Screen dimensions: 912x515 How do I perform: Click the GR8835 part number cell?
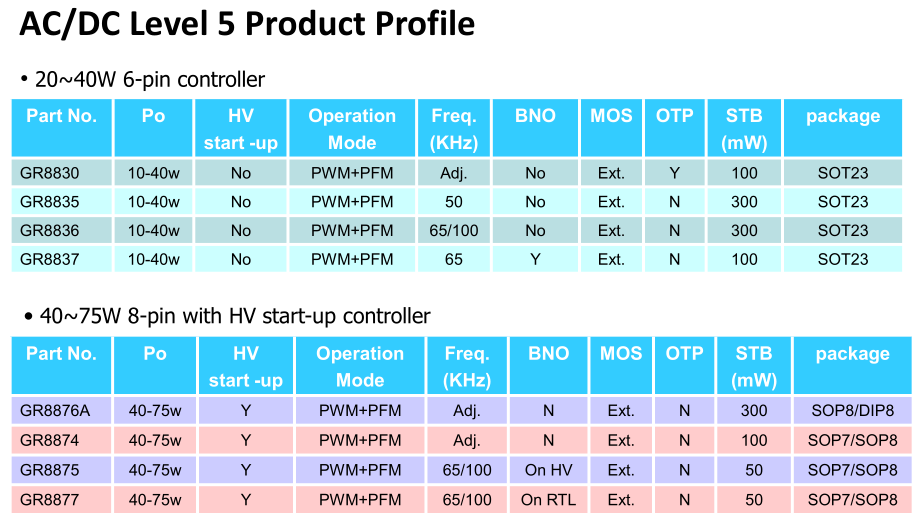pos(62,201)
